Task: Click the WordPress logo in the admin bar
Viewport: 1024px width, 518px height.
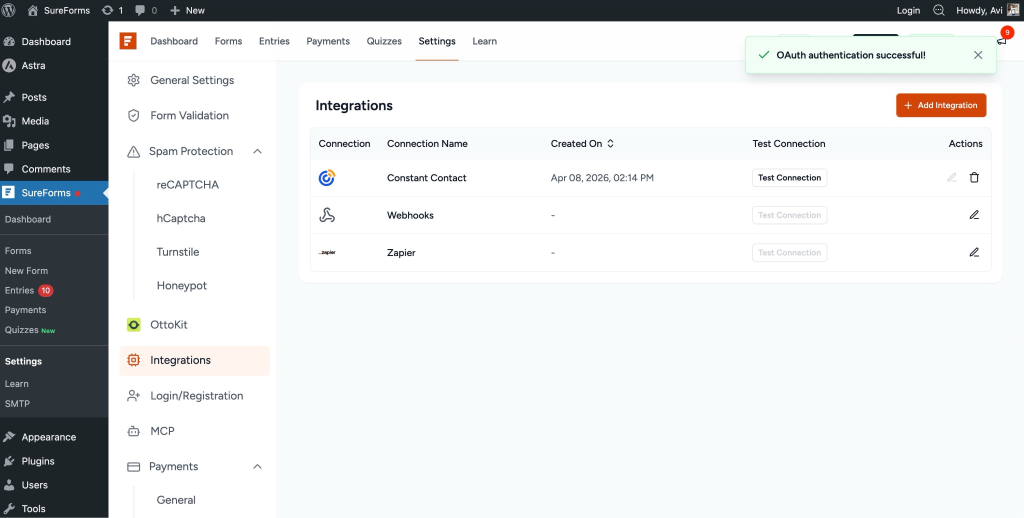Action: pyautogui.click(x=9, y=10)
